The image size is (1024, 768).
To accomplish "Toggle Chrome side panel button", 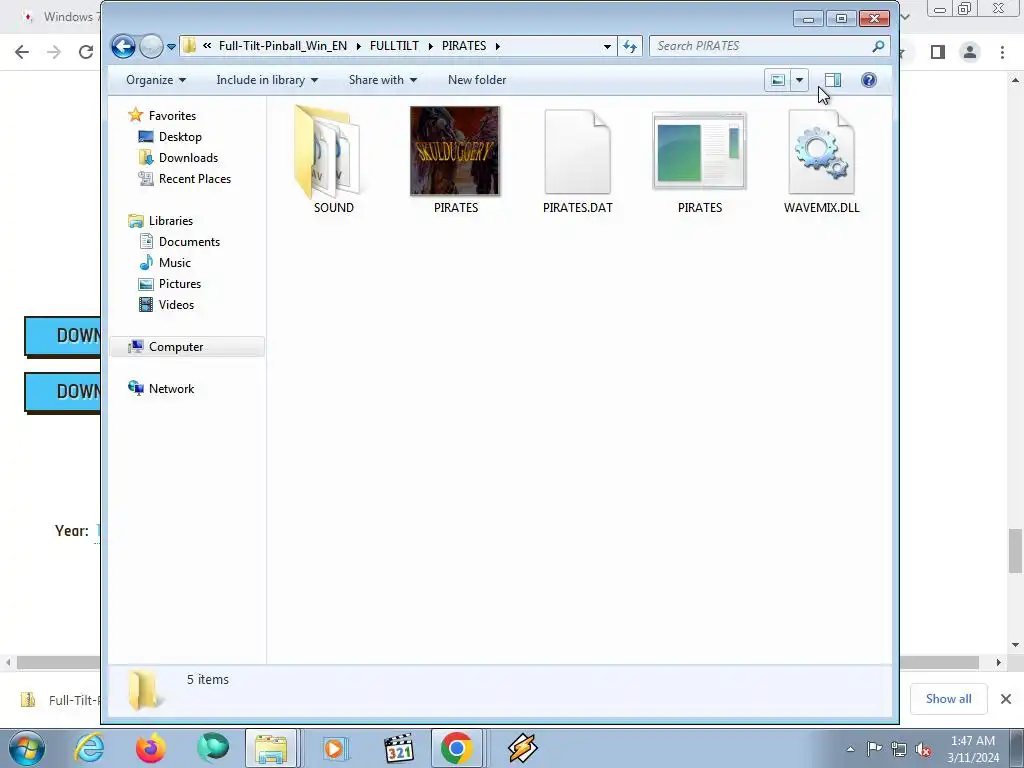I will click(x=938, y=52).
